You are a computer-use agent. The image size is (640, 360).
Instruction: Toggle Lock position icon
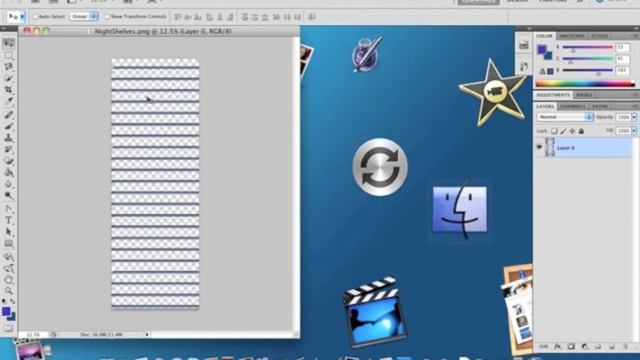[x=572, y=131]
